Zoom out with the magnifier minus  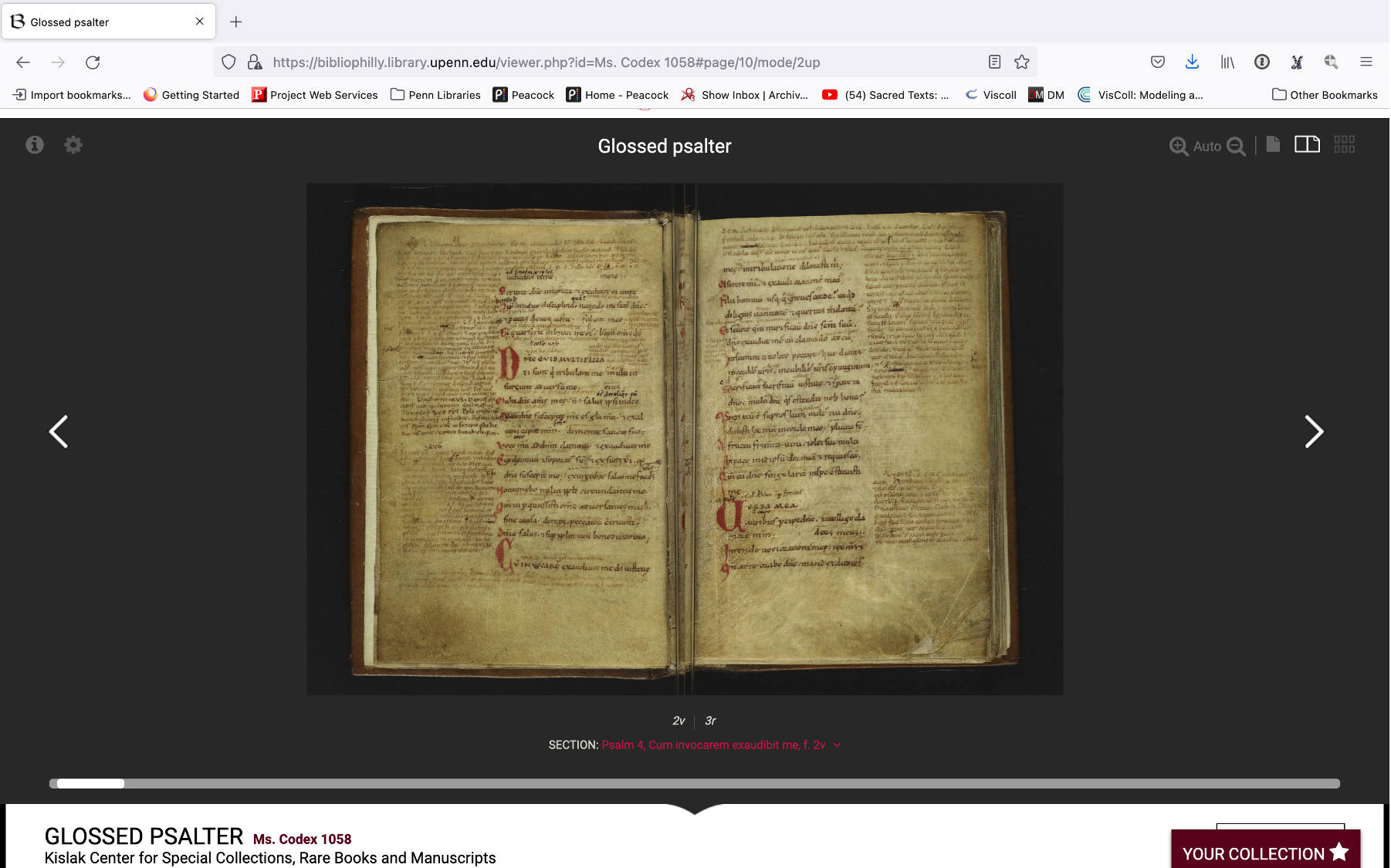click(1236, 147)
